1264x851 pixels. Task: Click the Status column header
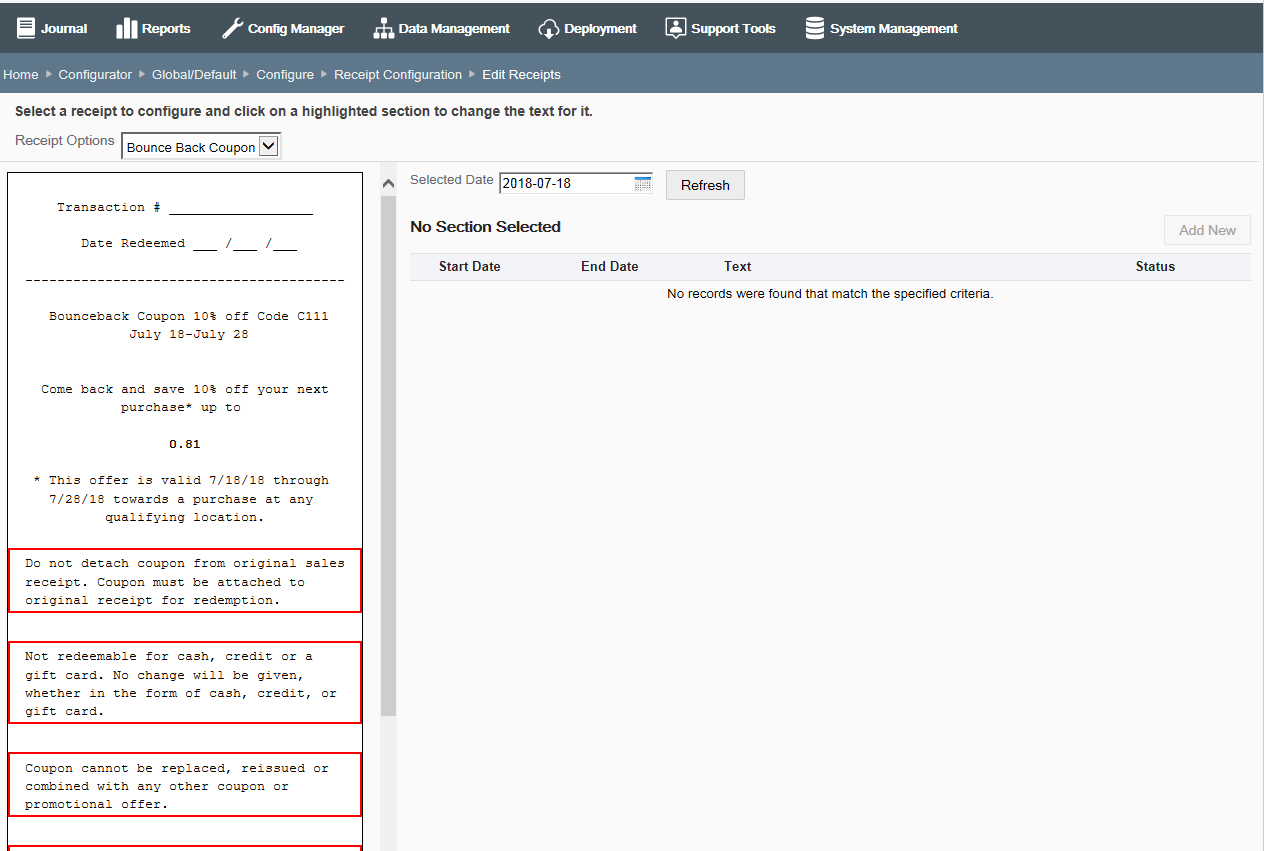pyautogui.click(x=1155, y=267)
